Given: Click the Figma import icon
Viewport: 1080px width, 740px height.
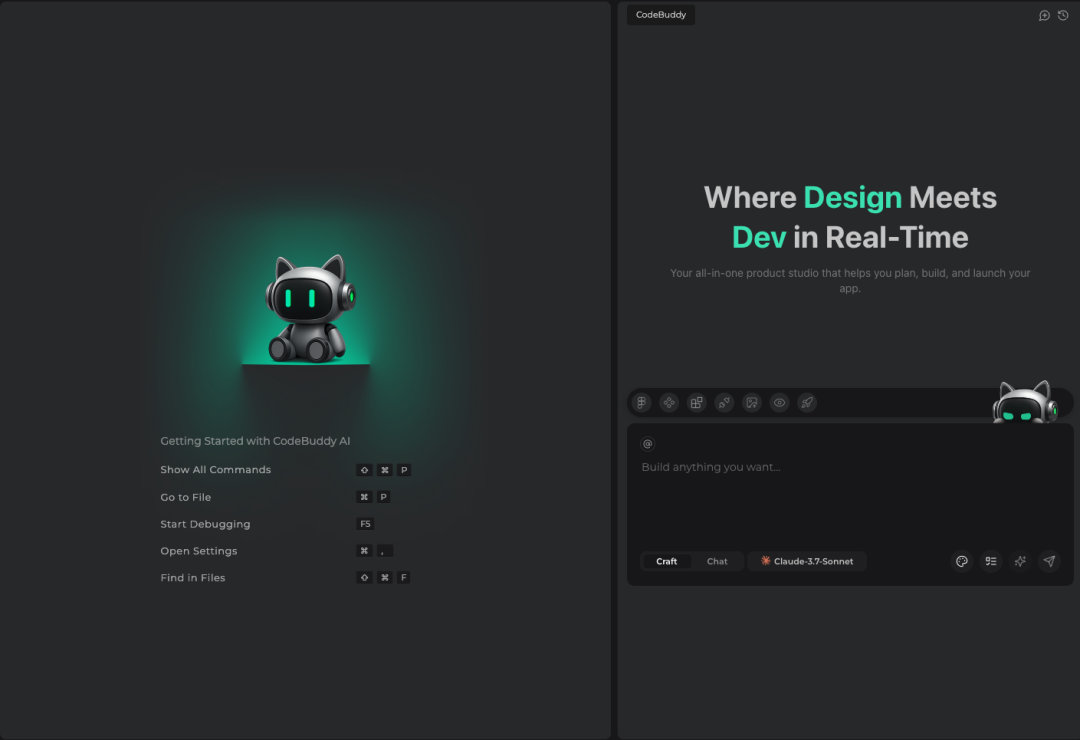Looking at the screenshot, I should point(642,403).
